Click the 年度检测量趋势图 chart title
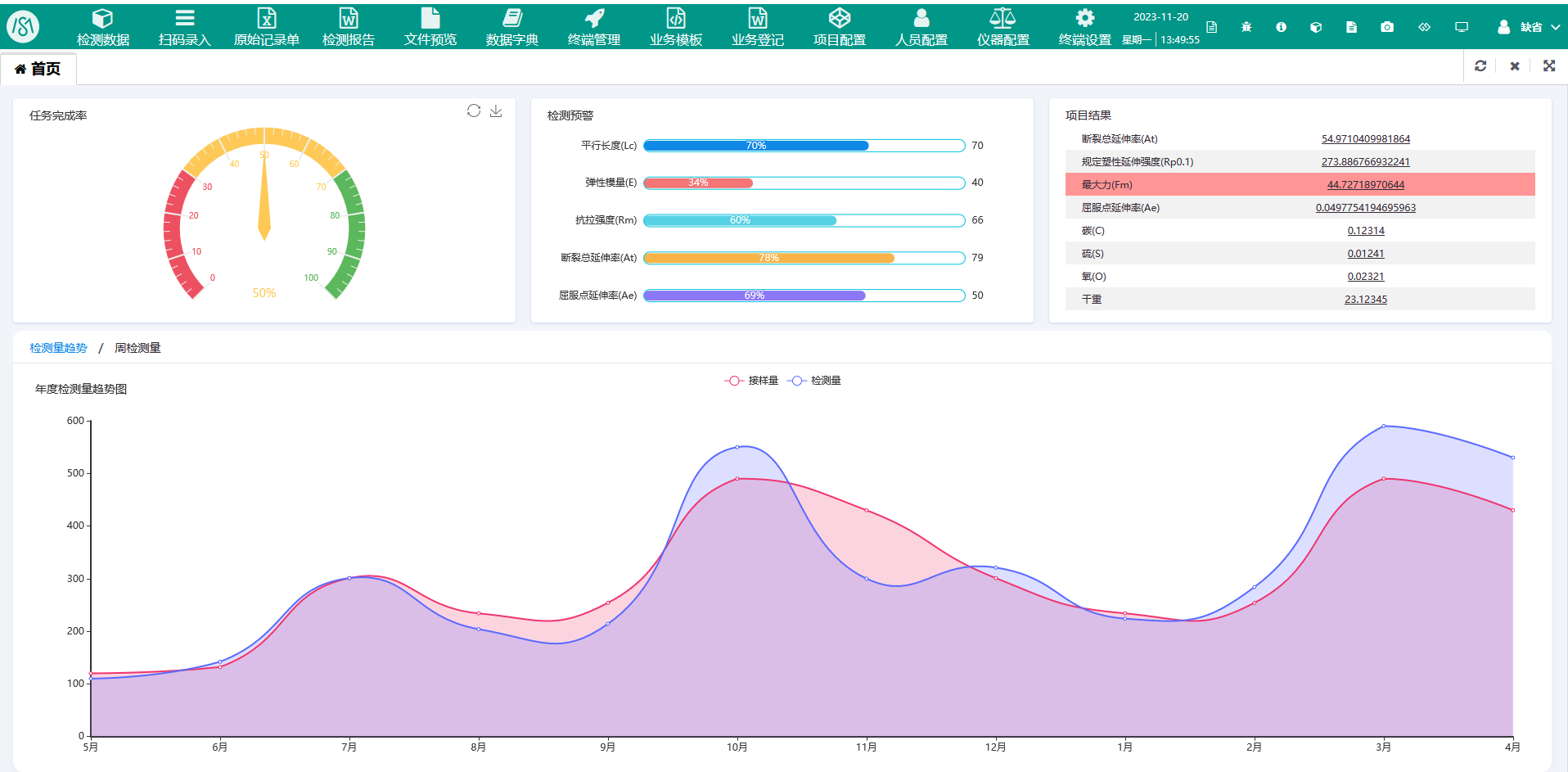 click(x=81, y=389)
